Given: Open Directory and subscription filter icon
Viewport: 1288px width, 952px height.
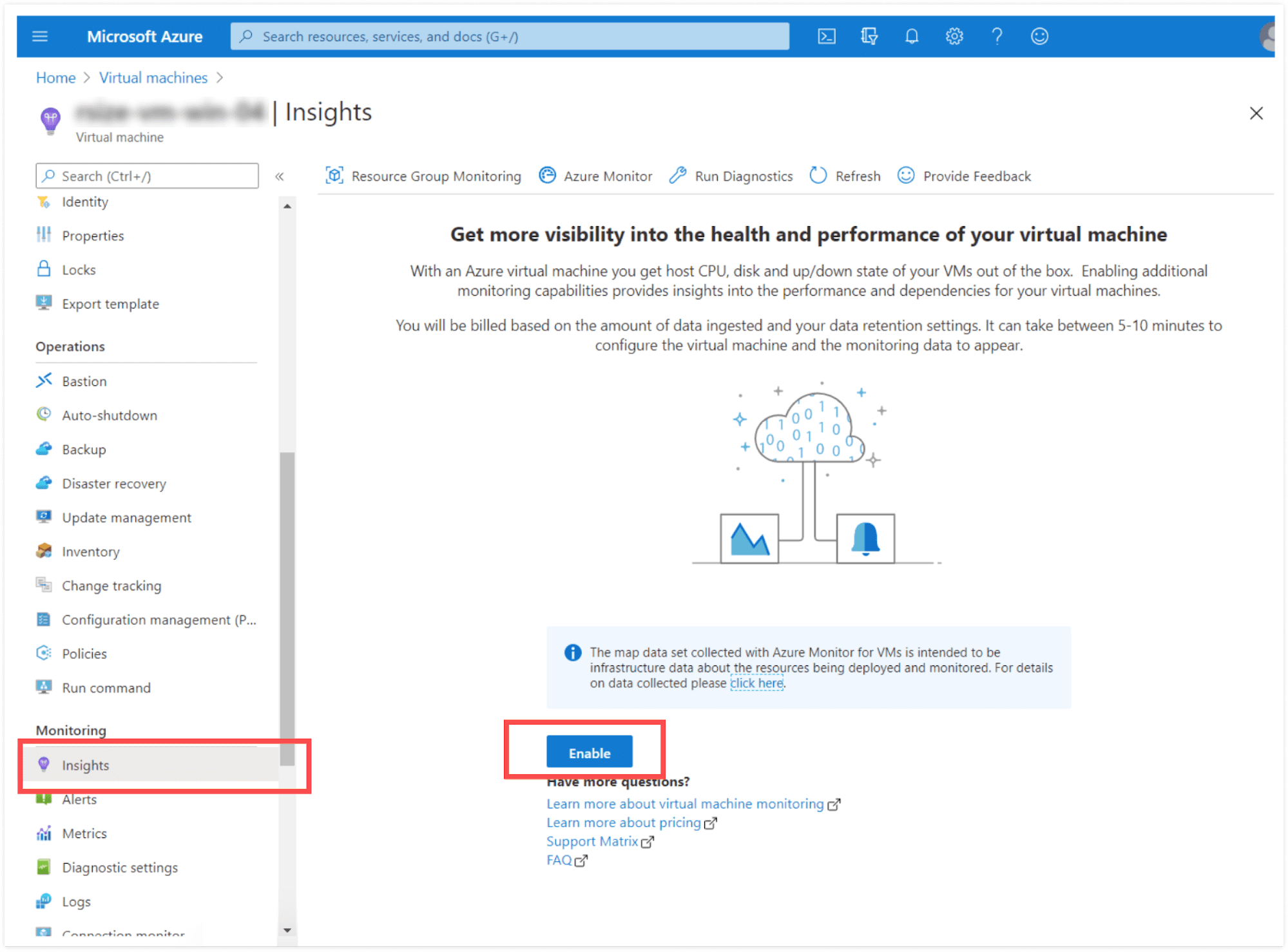Looking at the screenshot, I should [869, 37].
